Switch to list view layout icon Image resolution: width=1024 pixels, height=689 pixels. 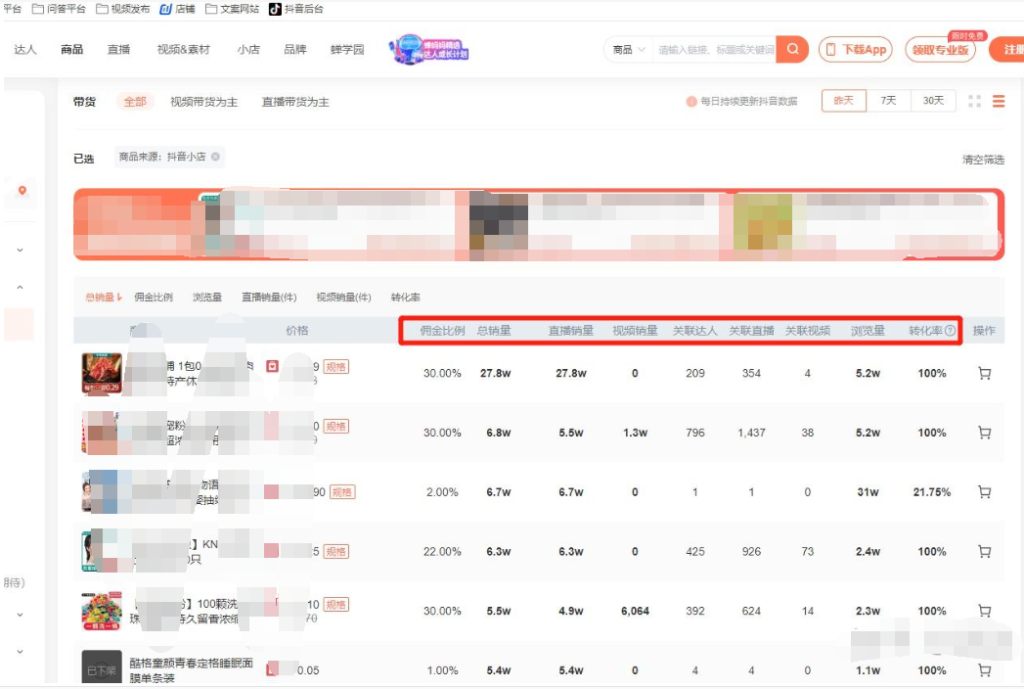(998, 101)
